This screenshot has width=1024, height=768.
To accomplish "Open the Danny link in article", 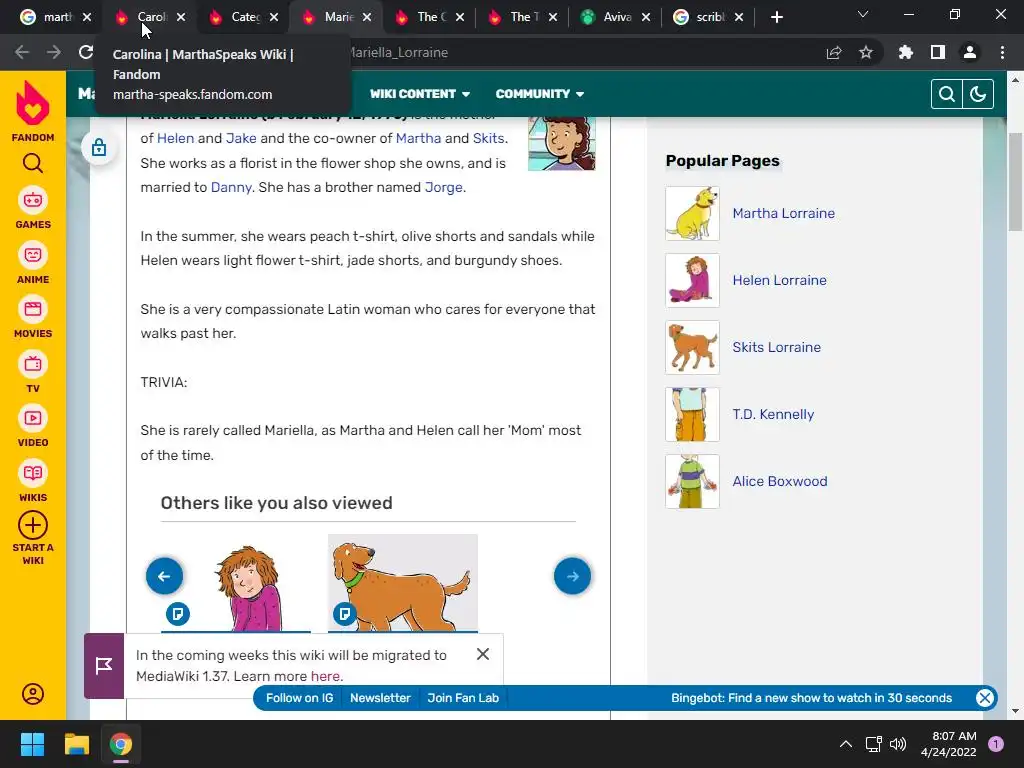I will point(231,187).
